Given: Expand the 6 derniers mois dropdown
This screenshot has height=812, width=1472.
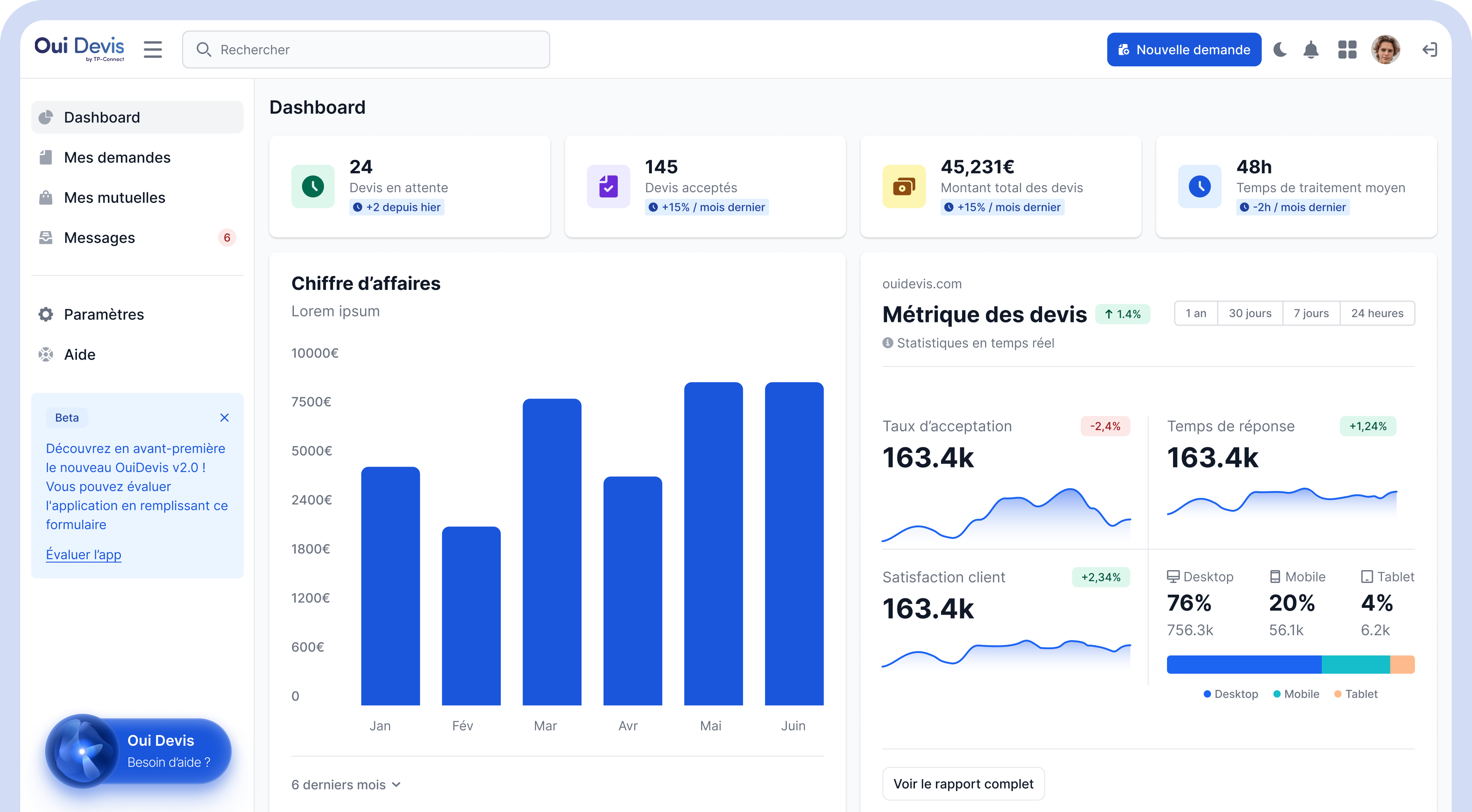Looking at the screenshot, I should [x=346, y=785].
